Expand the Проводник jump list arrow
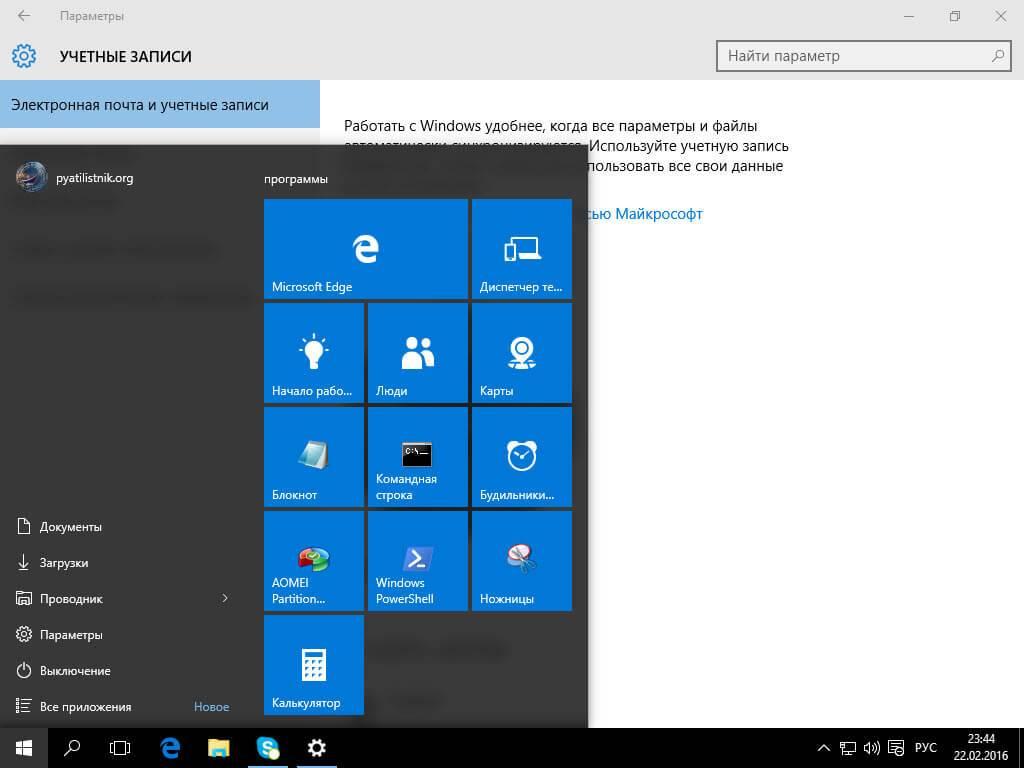 (x=225, y=598)
